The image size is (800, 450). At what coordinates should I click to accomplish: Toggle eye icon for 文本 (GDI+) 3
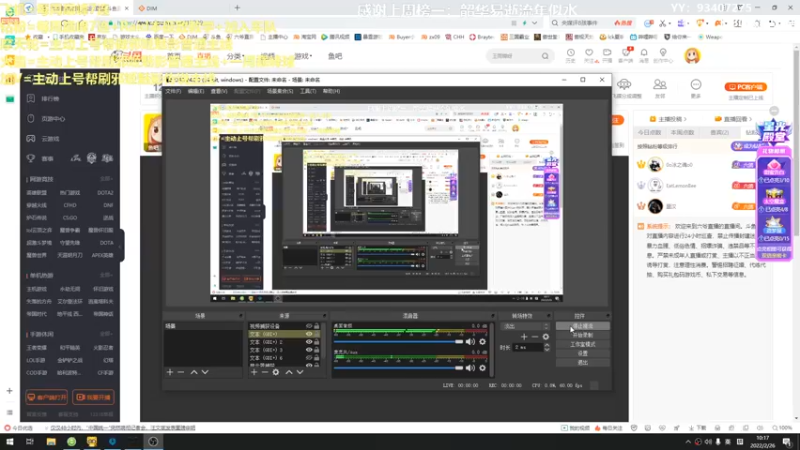coord(309,350)
